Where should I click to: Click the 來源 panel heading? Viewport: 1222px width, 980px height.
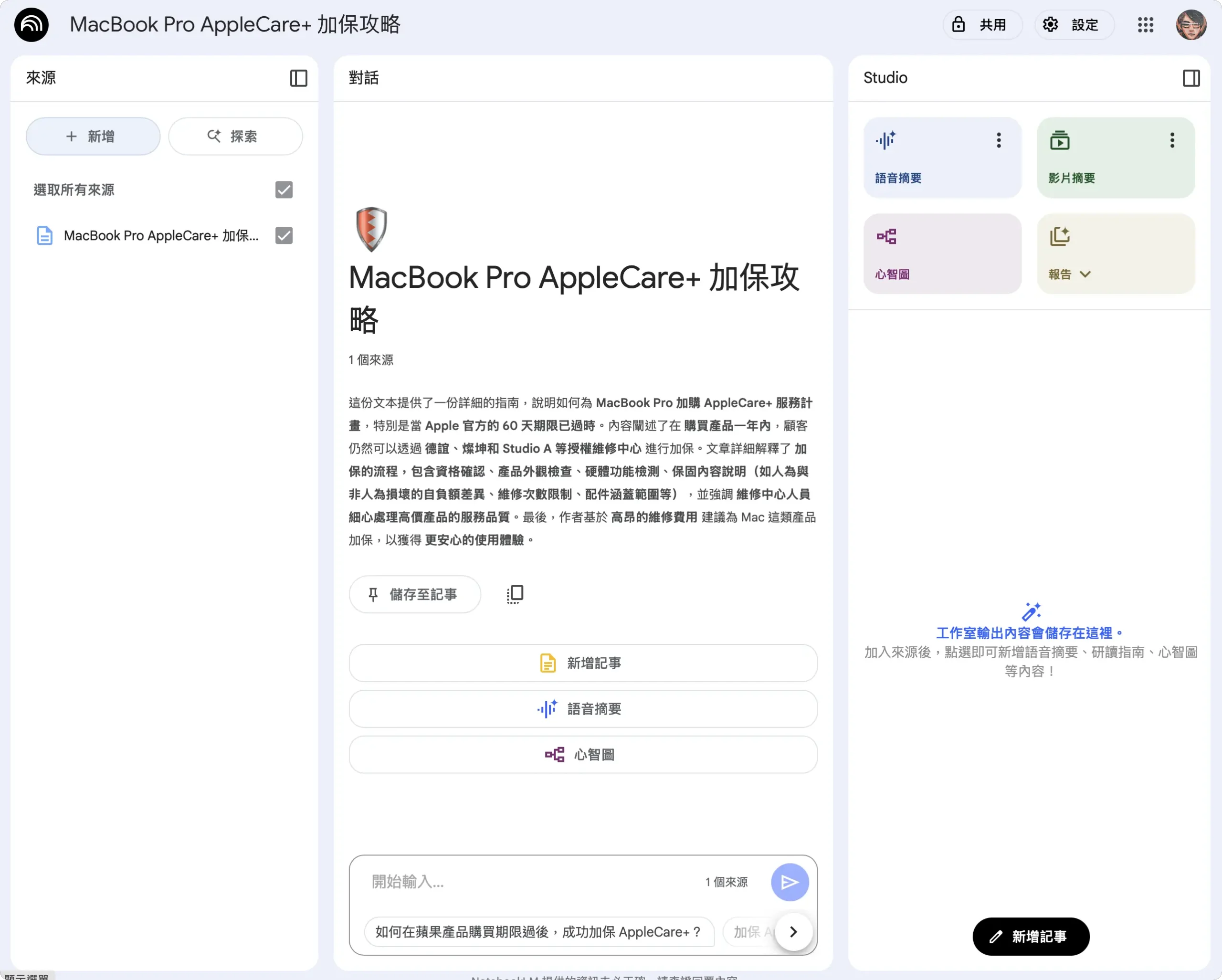41,78
